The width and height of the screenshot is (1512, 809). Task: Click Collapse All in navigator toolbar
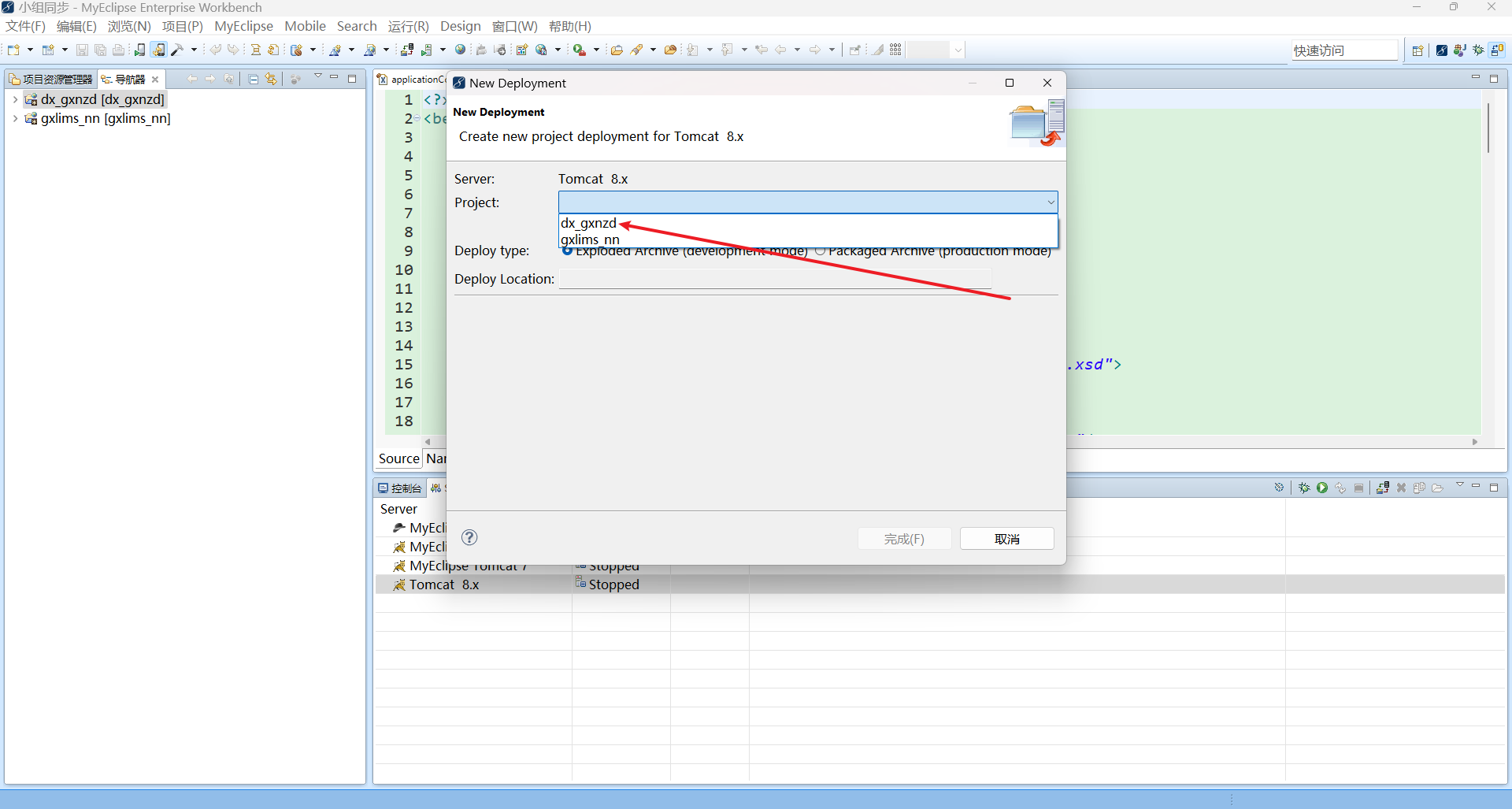[253, 79]
